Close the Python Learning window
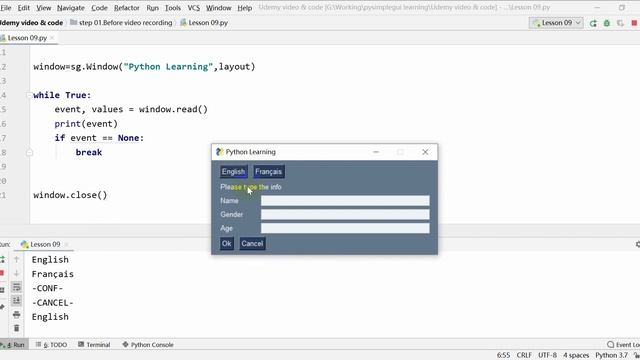This screenshot has height=360, width=640. pos(425,152)
